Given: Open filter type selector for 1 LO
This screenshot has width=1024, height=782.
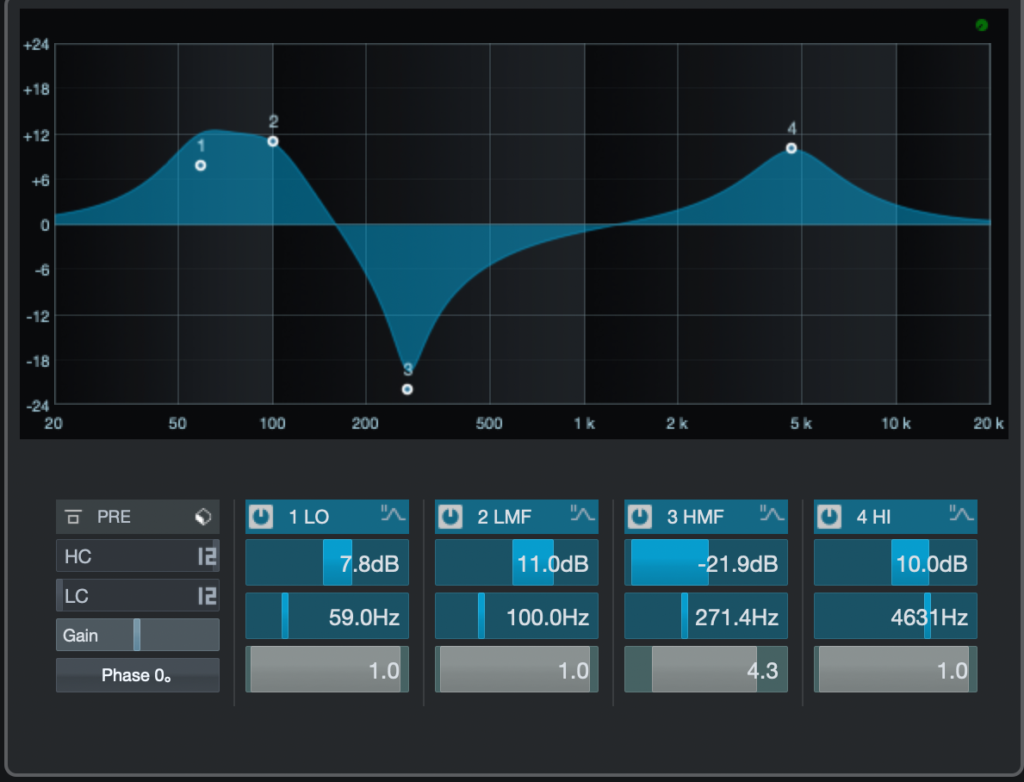Looking at the screenshot, I should 392,515.
